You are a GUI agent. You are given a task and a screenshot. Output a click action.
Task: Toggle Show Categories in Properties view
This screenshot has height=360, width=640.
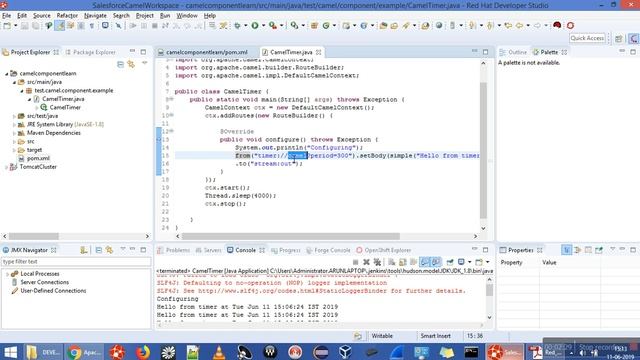coord(567,250)
